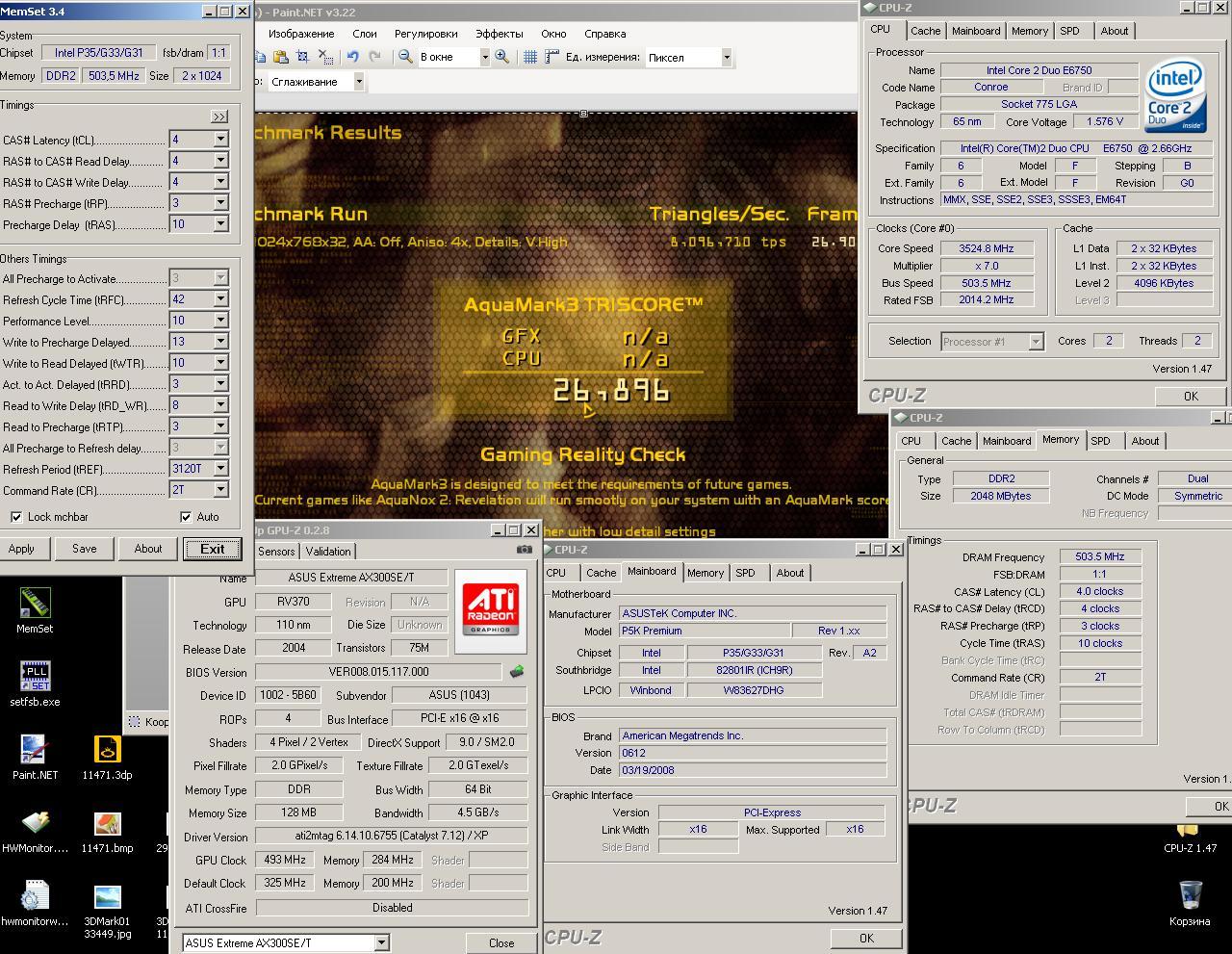Open the Refresh Period (tREF) dropdown

click(220, 469)
